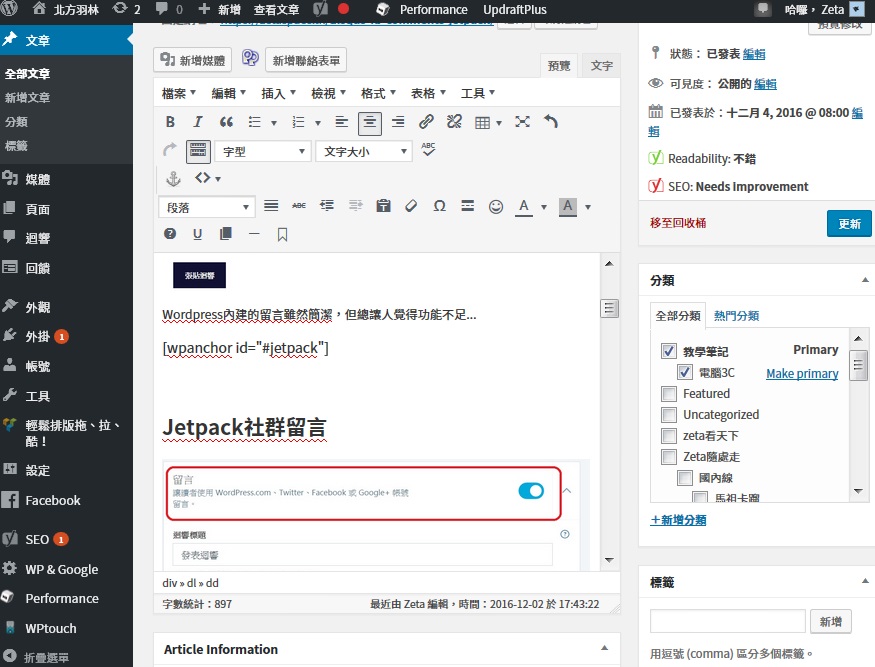The image size is (875, 667).
Task: Insert a blockquote in the editor
Action: tap(226, 122)
